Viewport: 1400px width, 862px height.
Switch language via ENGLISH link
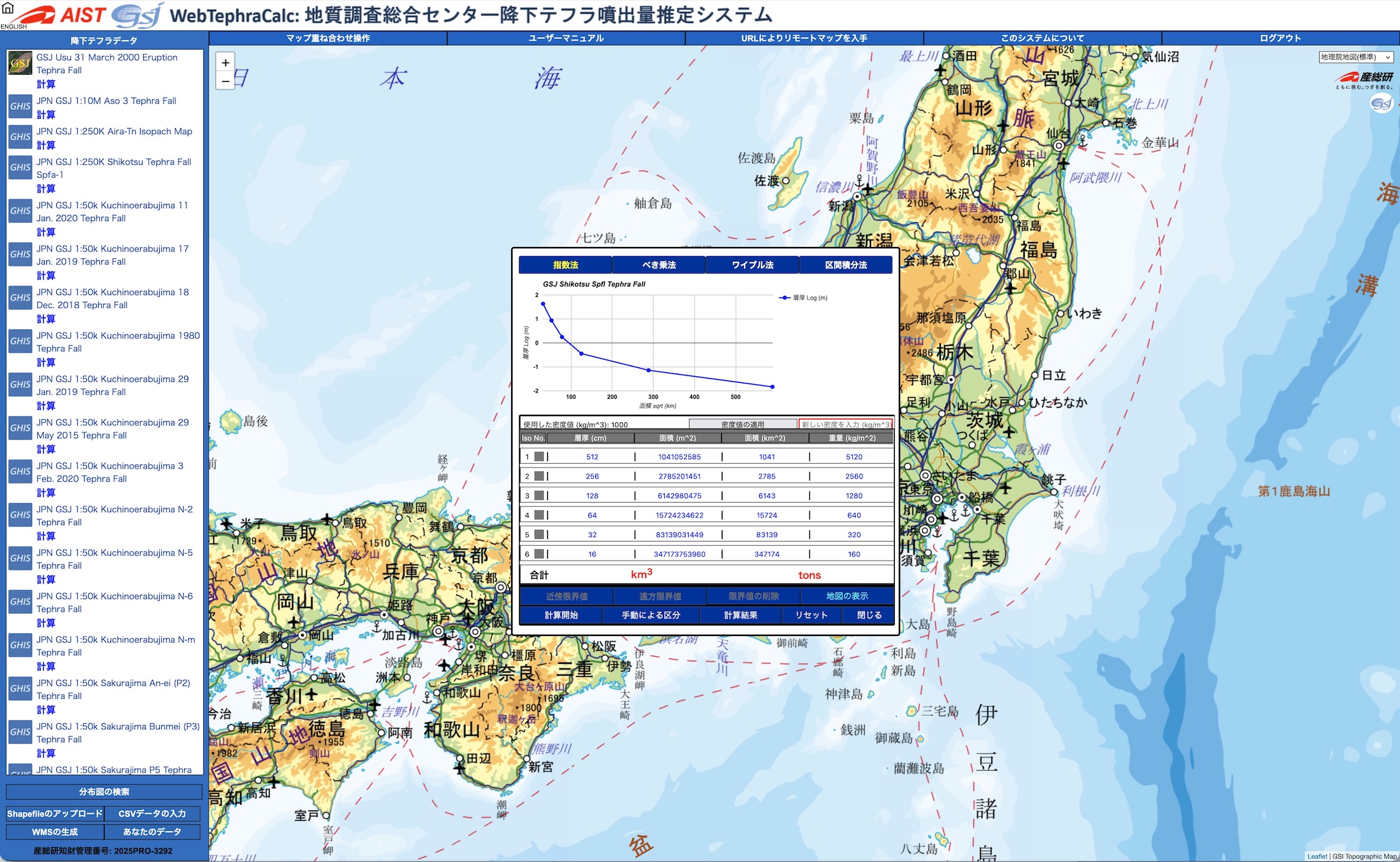(x=14, y=27)
